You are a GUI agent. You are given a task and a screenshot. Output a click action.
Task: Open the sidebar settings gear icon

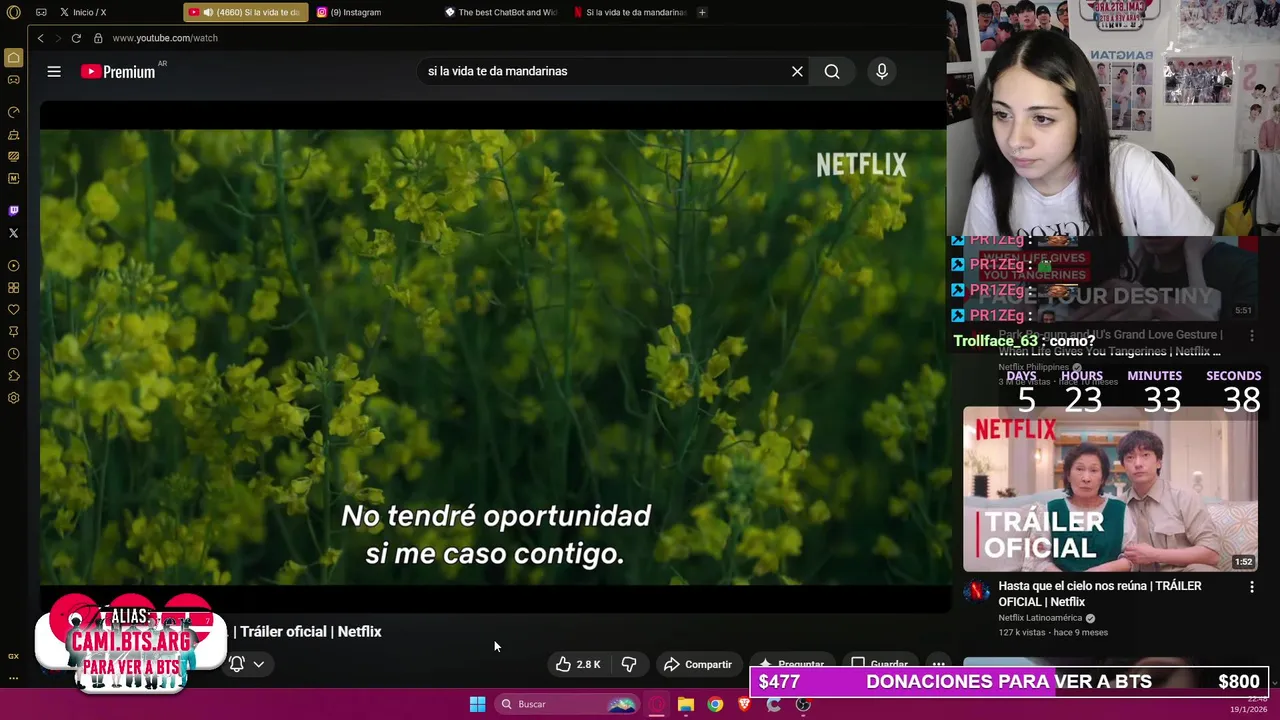[x=13, y=398]
